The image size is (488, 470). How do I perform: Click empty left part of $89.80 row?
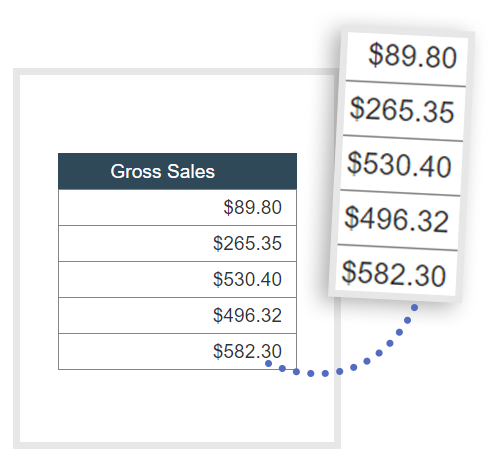pyautogui.click(x=133, y=207)
